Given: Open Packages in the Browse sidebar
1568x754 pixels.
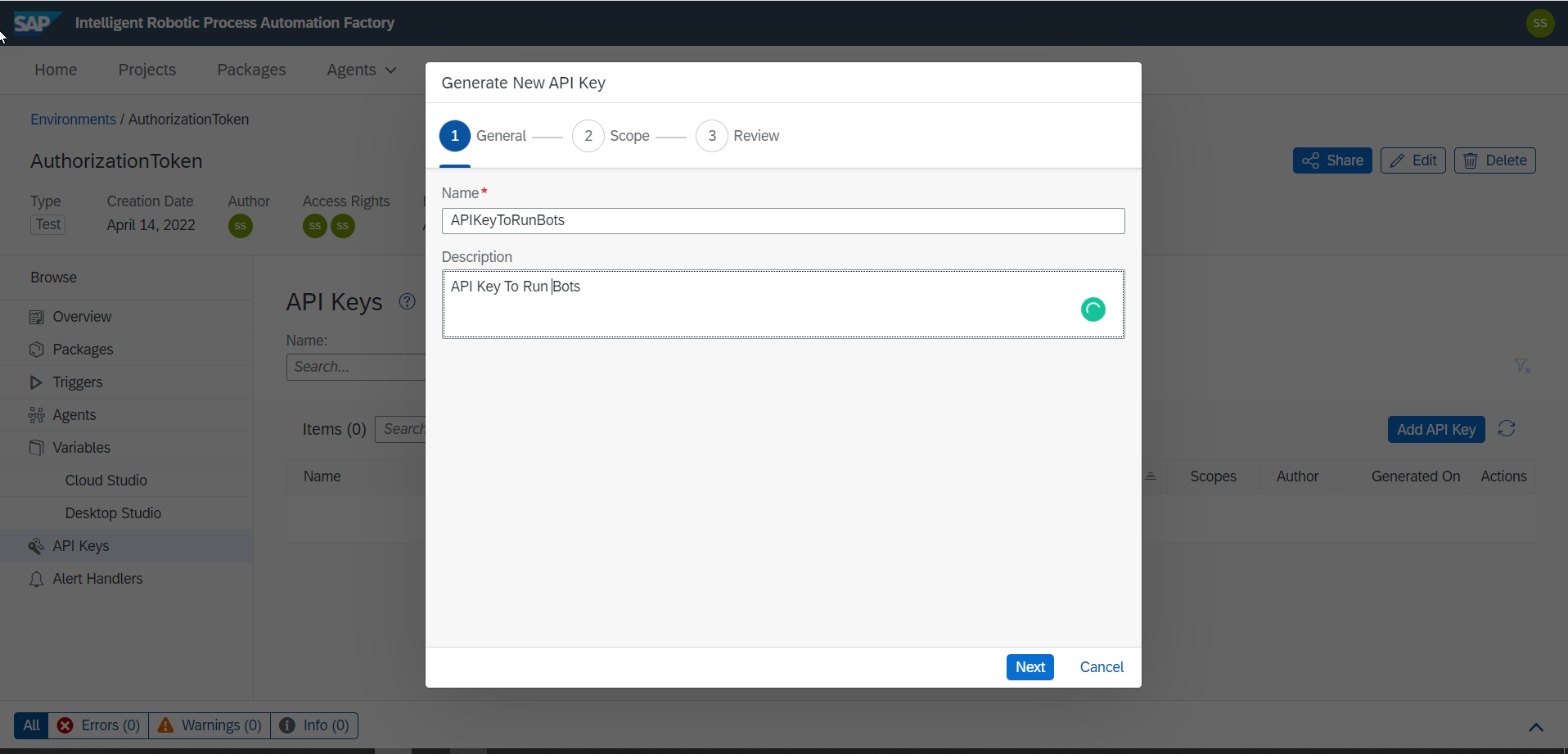Looking at the screenshot, I should pos(126,350).
